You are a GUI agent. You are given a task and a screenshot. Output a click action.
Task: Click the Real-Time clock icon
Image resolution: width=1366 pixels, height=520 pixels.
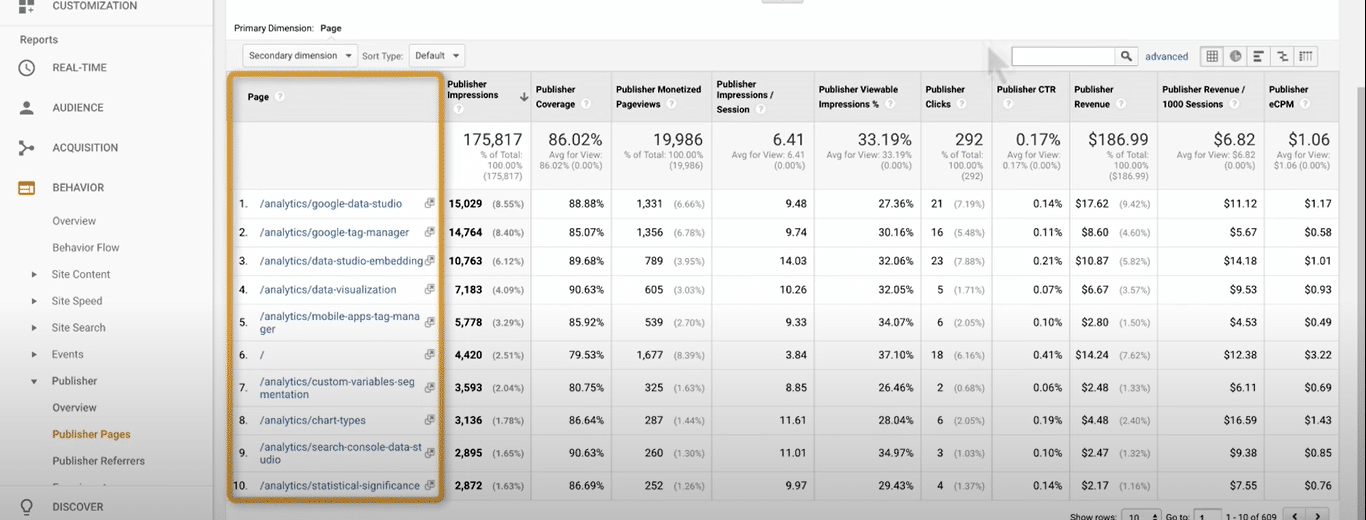coord(27,68)
